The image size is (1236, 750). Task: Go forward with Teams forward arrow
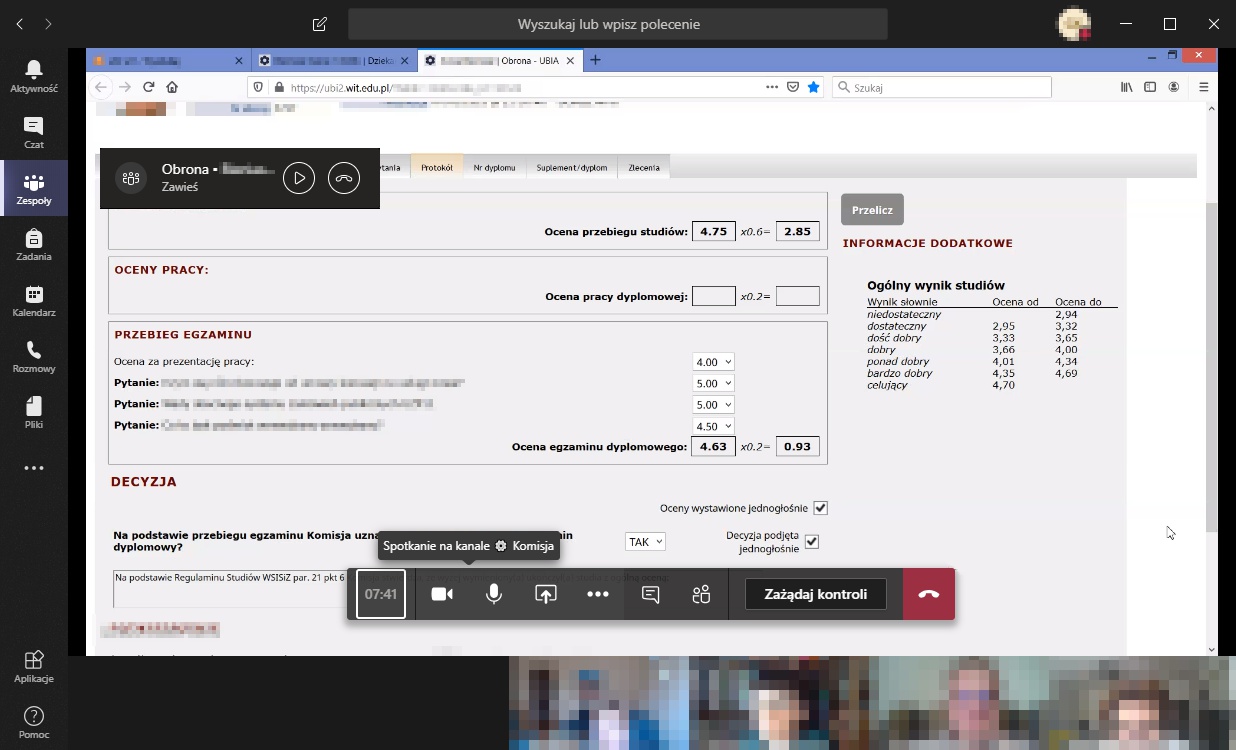point(49,24)
